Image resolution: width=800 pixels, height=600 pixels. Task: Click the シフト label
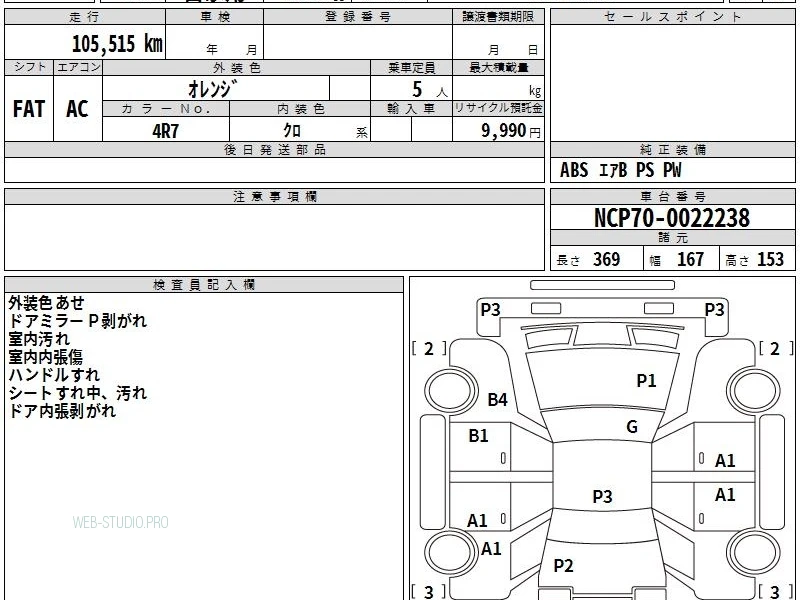pos(29,67)
